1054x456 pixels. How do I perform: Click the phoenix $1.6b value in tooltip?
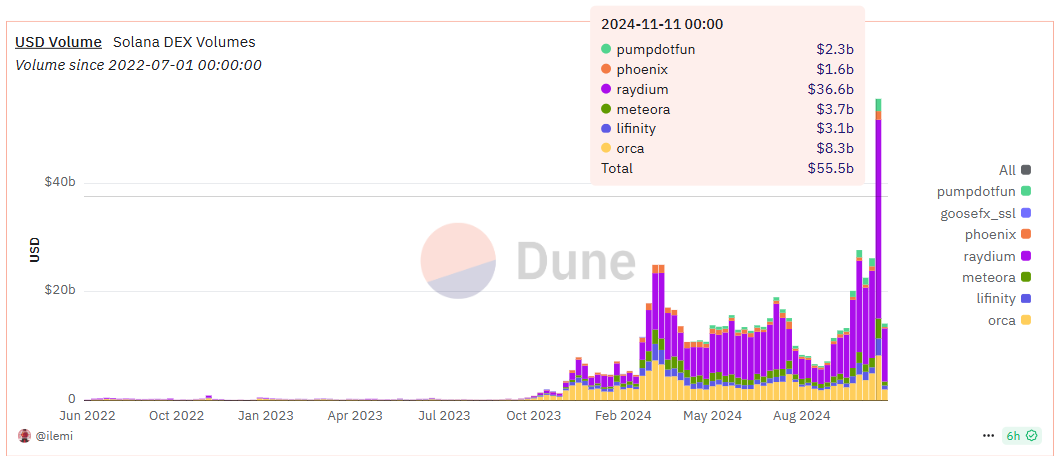coord(836,69)
